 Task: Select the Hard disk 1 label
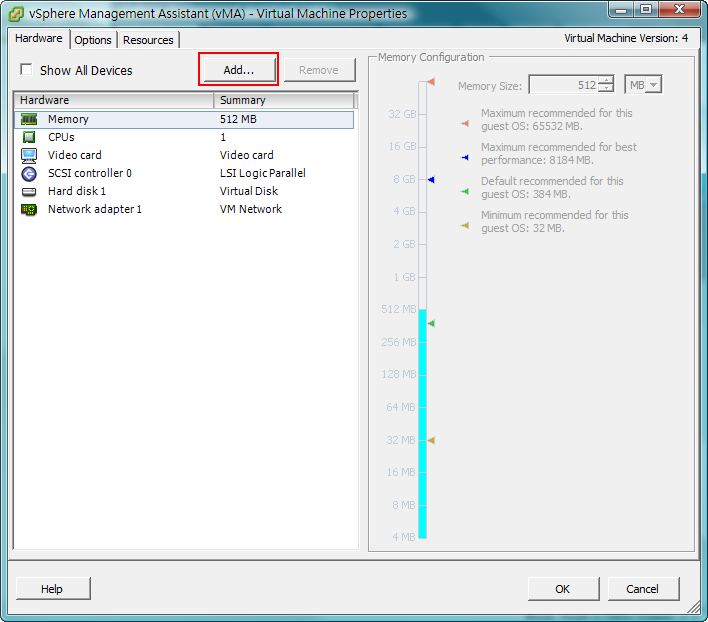(x=77, y=191)
